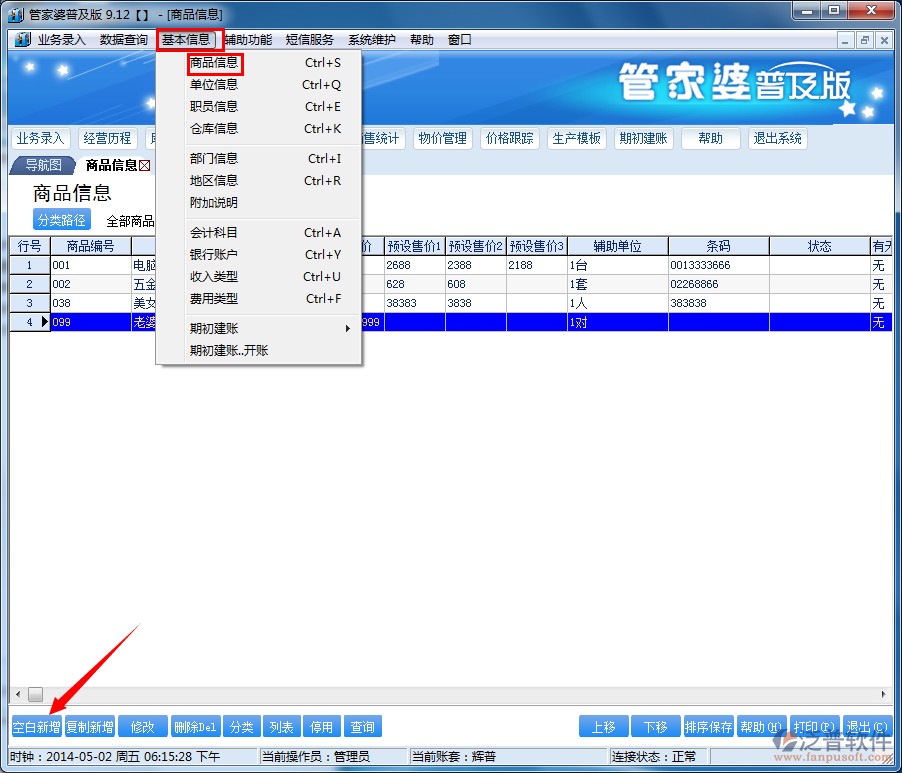The height and width of the screenshot is (773, 902).
Task: Select product code cell 001
Action: tap(91, 265)
